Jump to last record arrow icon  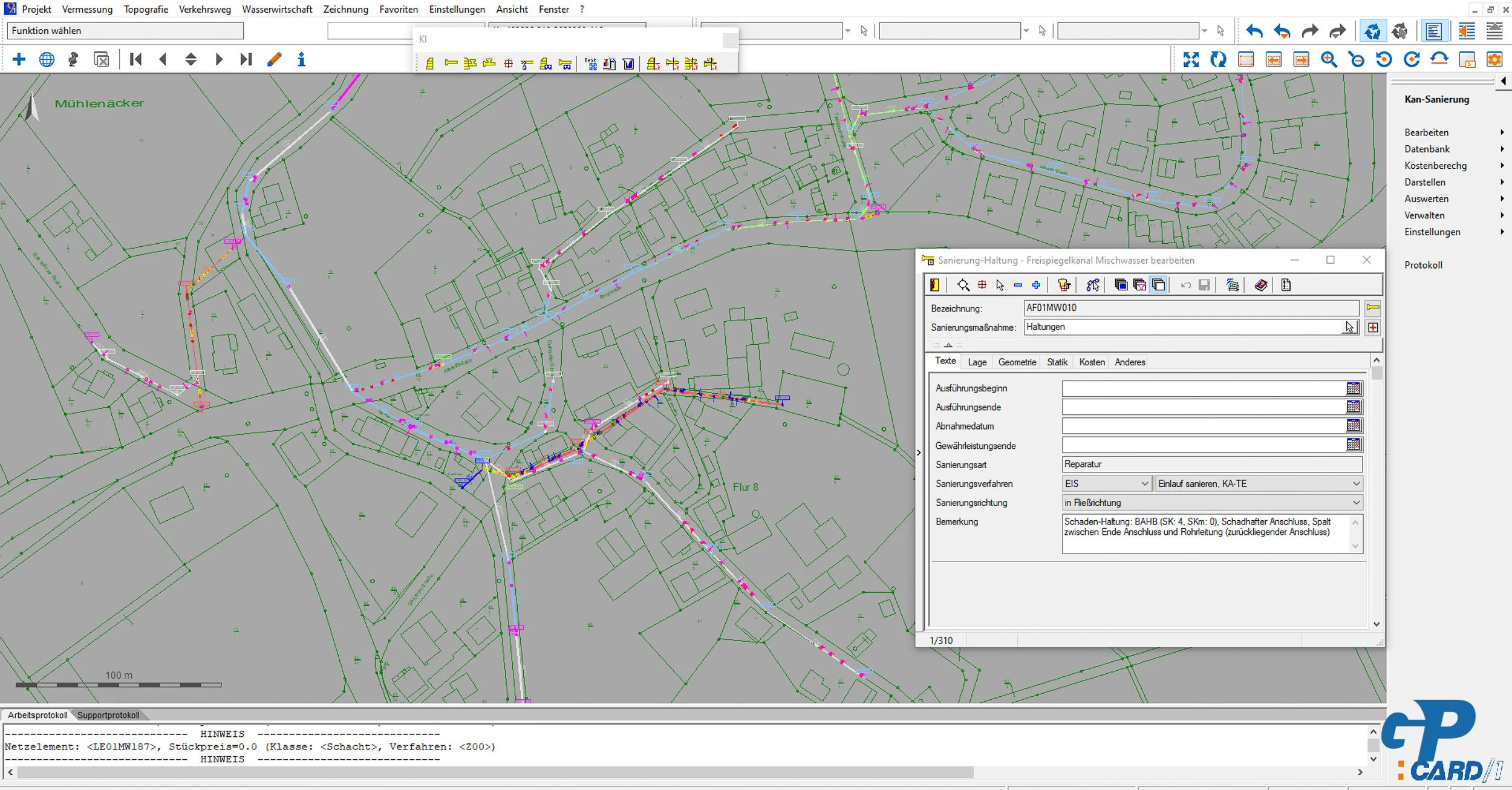click(x=246, y=59)
